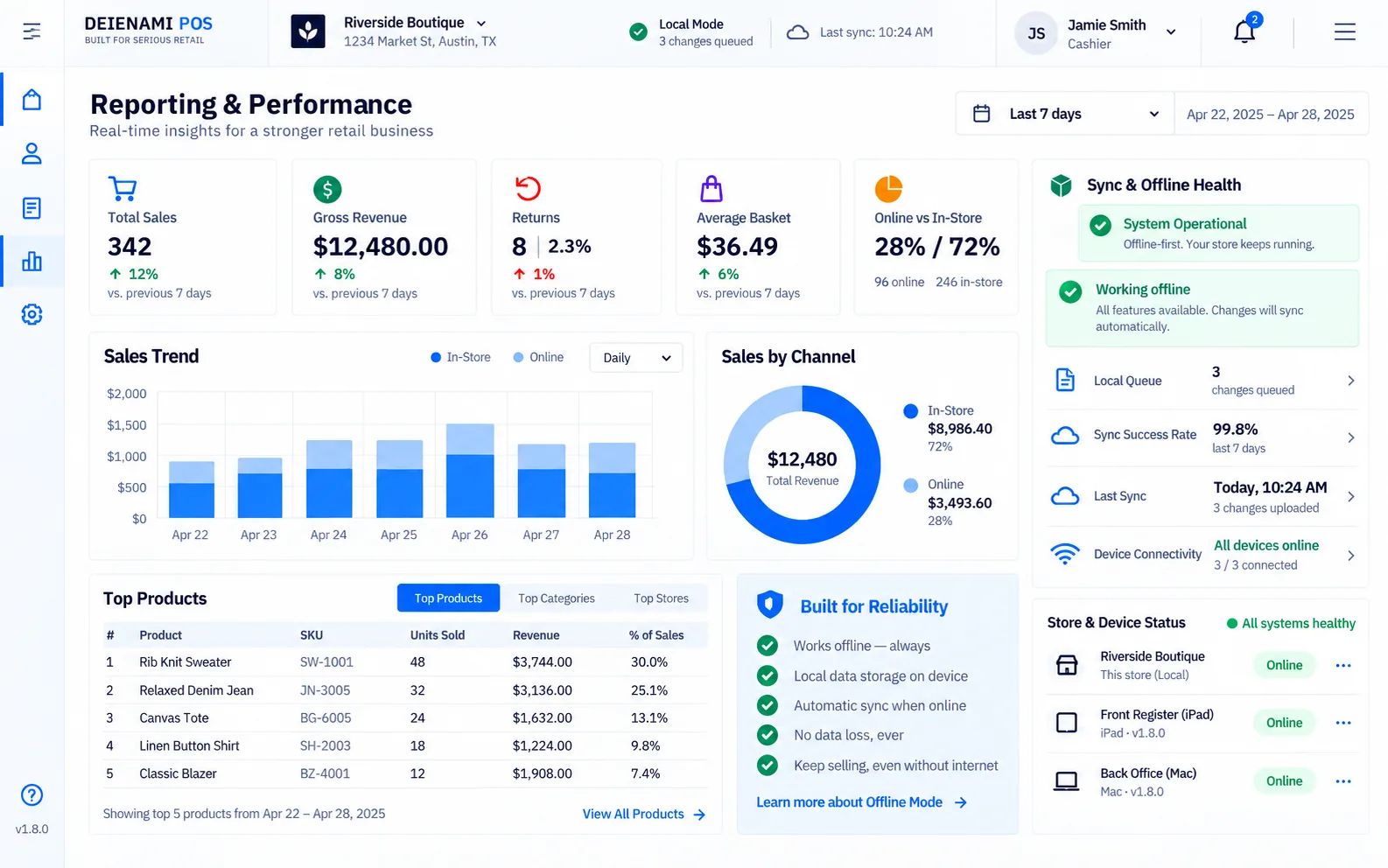This screenshot has width=1388, height=868.
Task: Switch to the Top Categories tab
Action: pyautogui.click(x=557, y=598)
